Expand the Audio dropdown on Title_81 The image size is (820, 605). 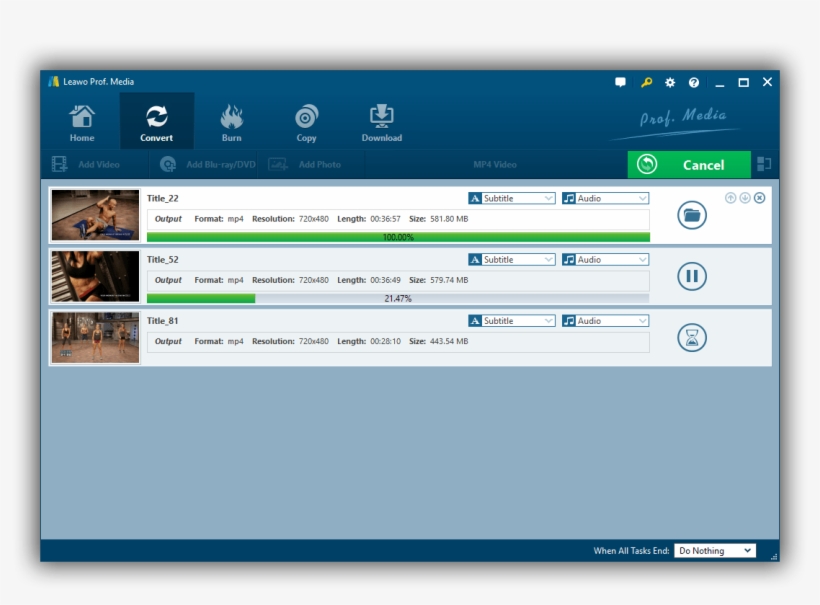[x=644, y=320]
